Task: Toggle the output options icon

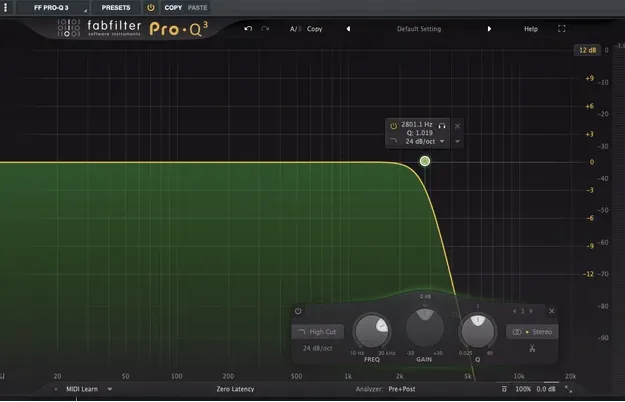Action: tap(504, 389)
